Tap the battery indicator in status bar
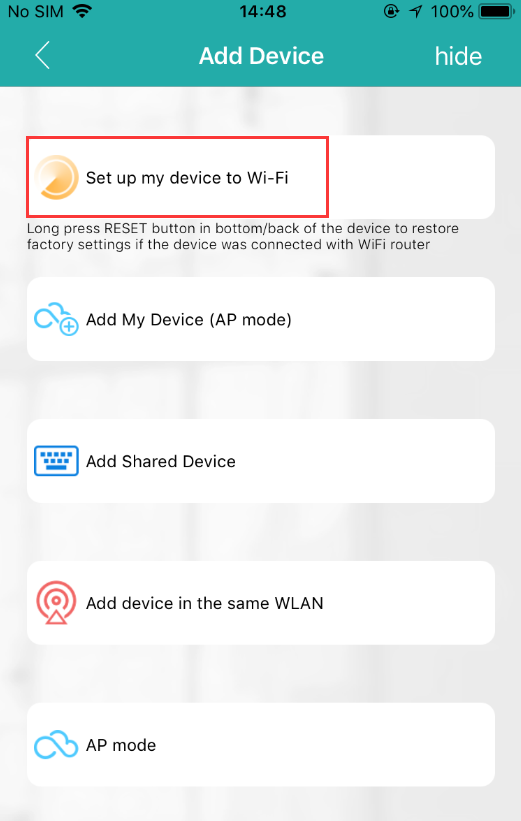 [497, 11]
